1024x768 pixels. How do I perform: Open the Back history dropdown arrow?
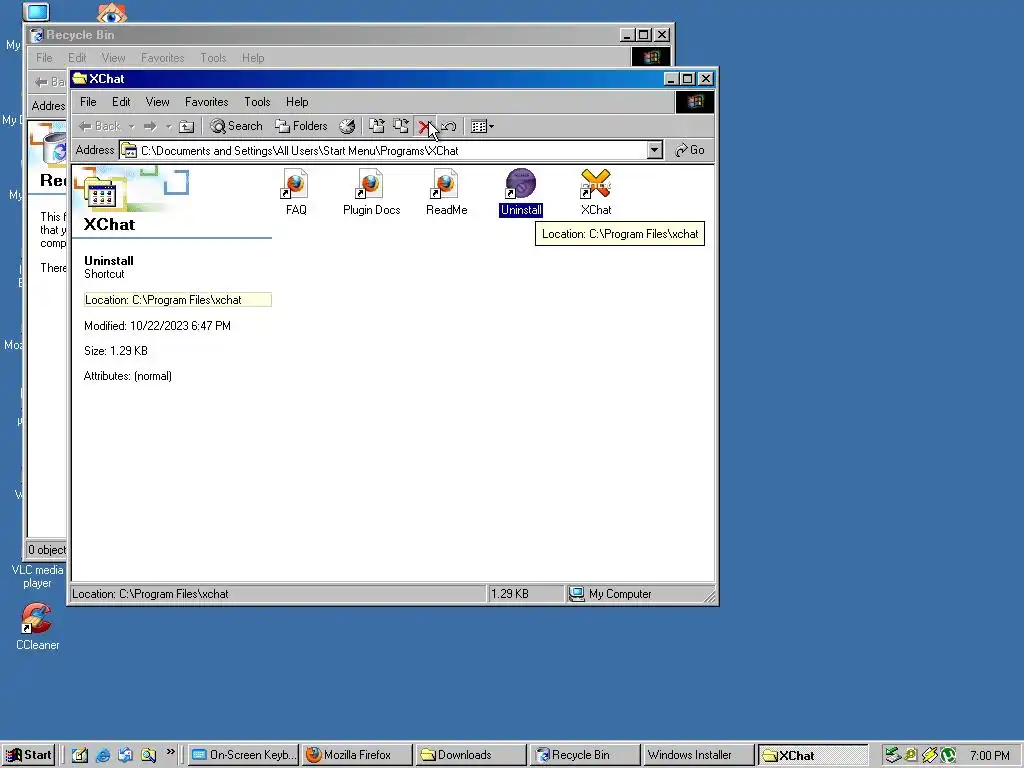131,127
